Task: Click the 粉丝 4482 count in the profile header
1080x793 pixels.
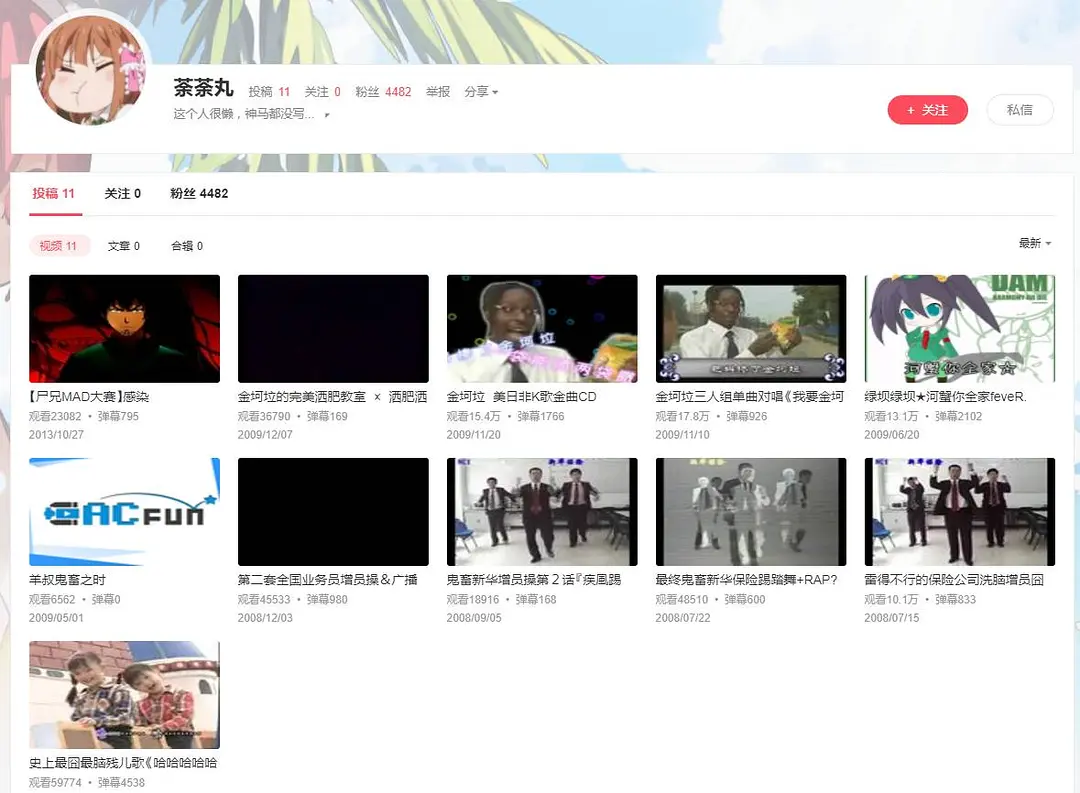Action: pos(383,92)
